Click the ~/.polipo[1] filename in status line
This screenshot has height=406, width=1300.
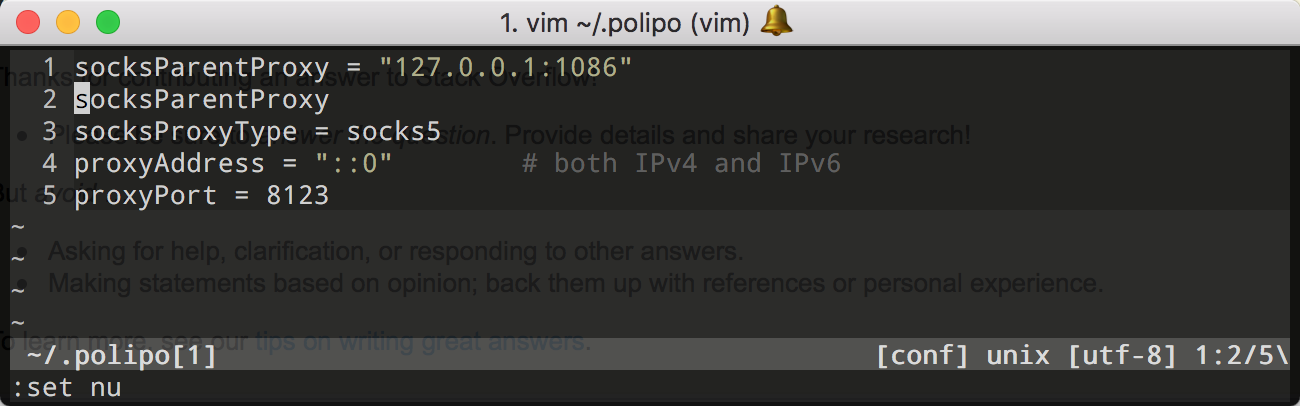(x=122, y=355)
